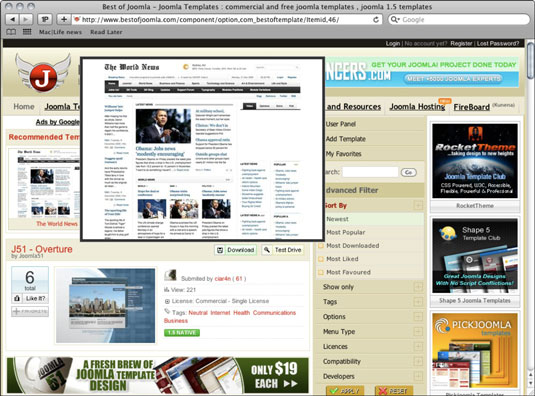Click the Safari back arrow button
The height and width of the screenshot is (396, 535).
point(13,19)
